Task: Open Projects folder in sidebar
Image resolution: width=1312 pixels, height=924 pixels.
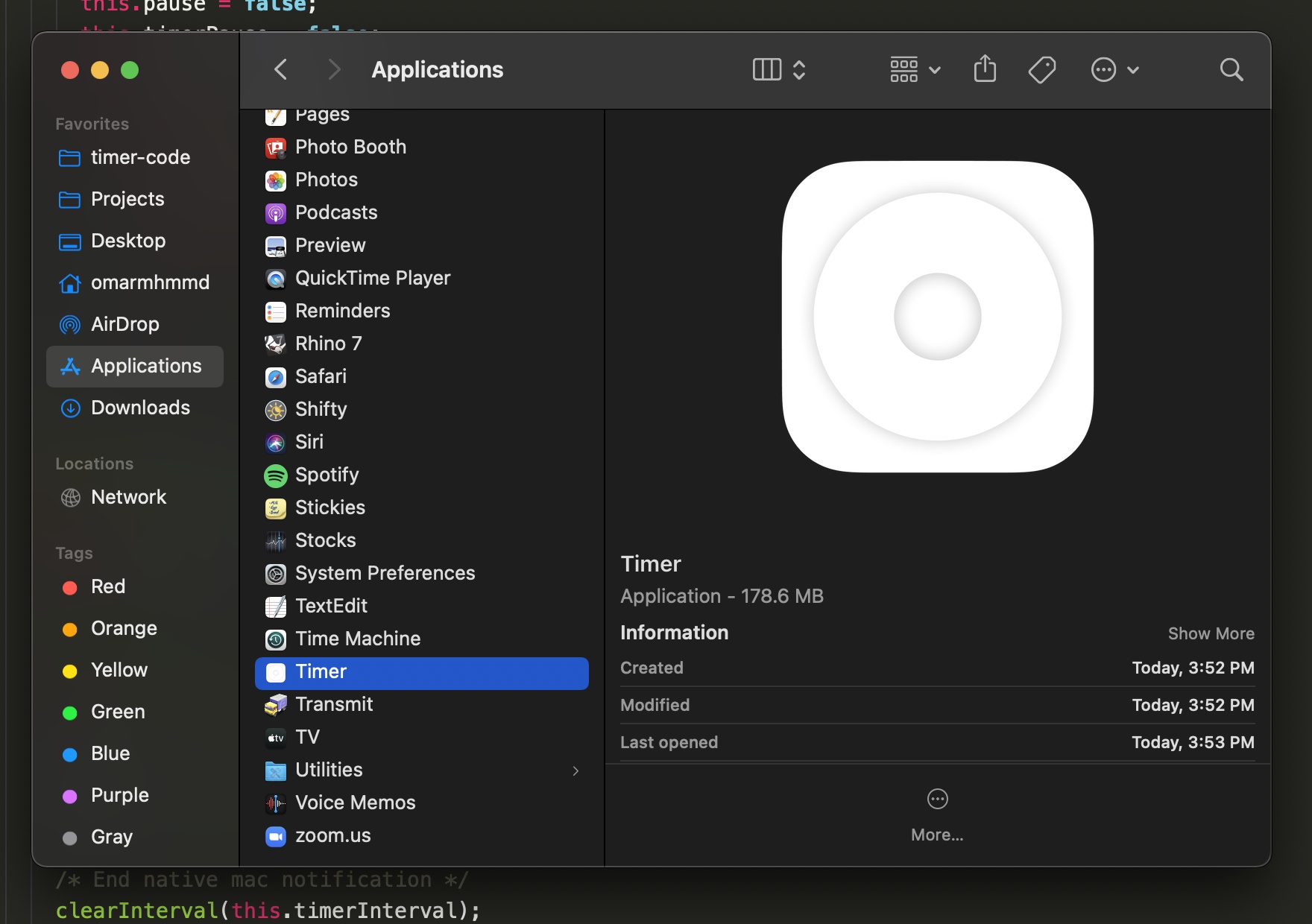Action: pyautogui.click(x=135, y=199)
